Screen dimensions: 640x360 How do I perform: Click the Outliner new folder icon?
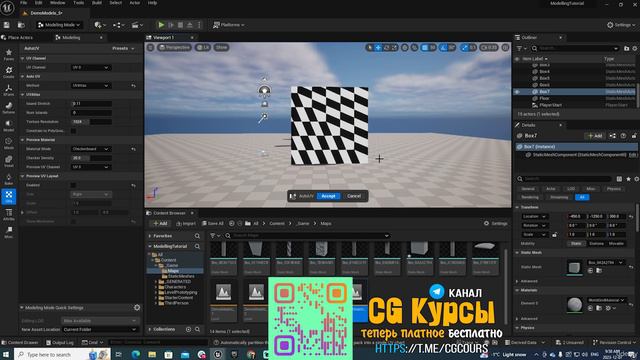tap(627, 48)
